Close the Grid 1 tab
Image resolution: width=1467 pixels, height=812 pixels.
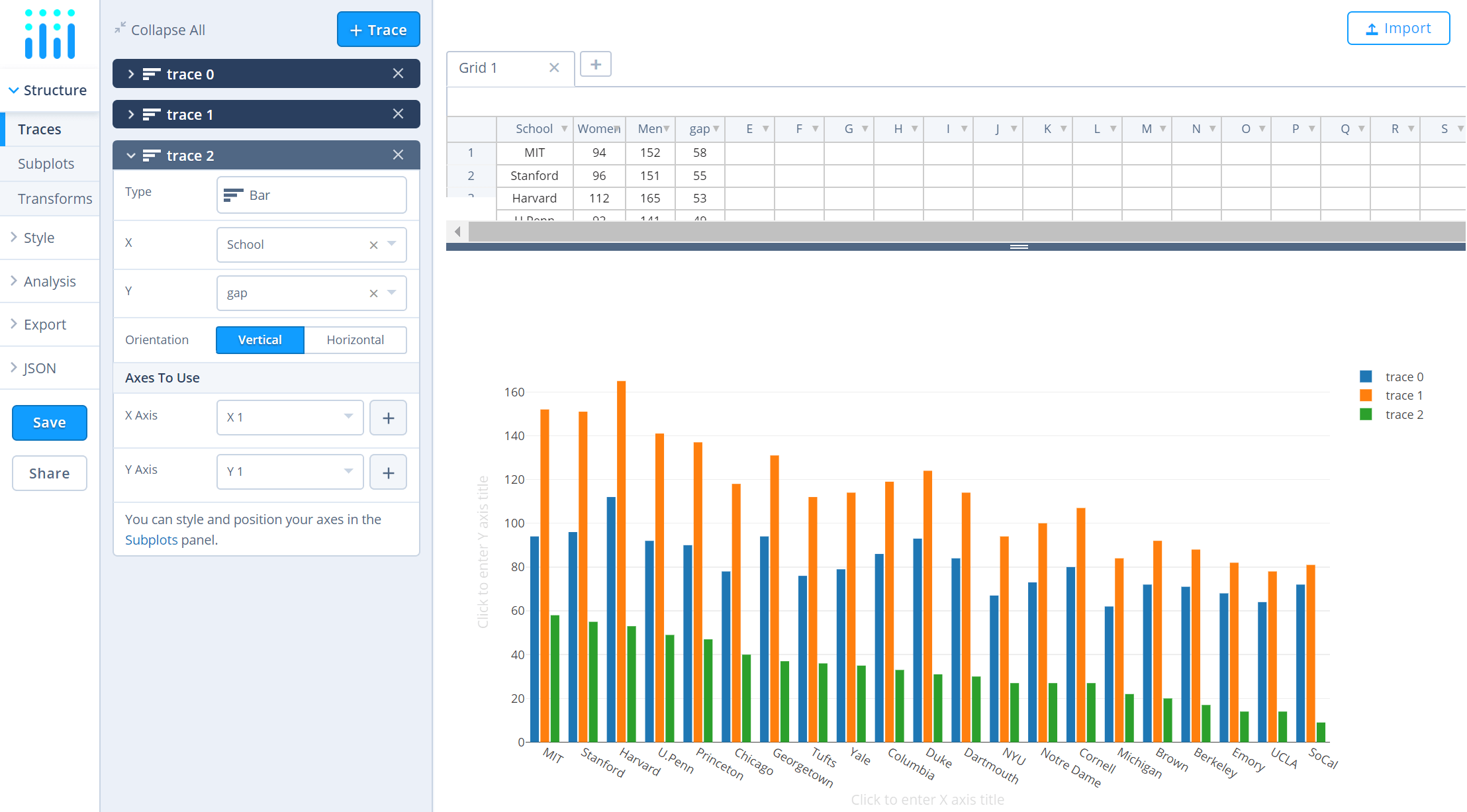tap(554, 68)
